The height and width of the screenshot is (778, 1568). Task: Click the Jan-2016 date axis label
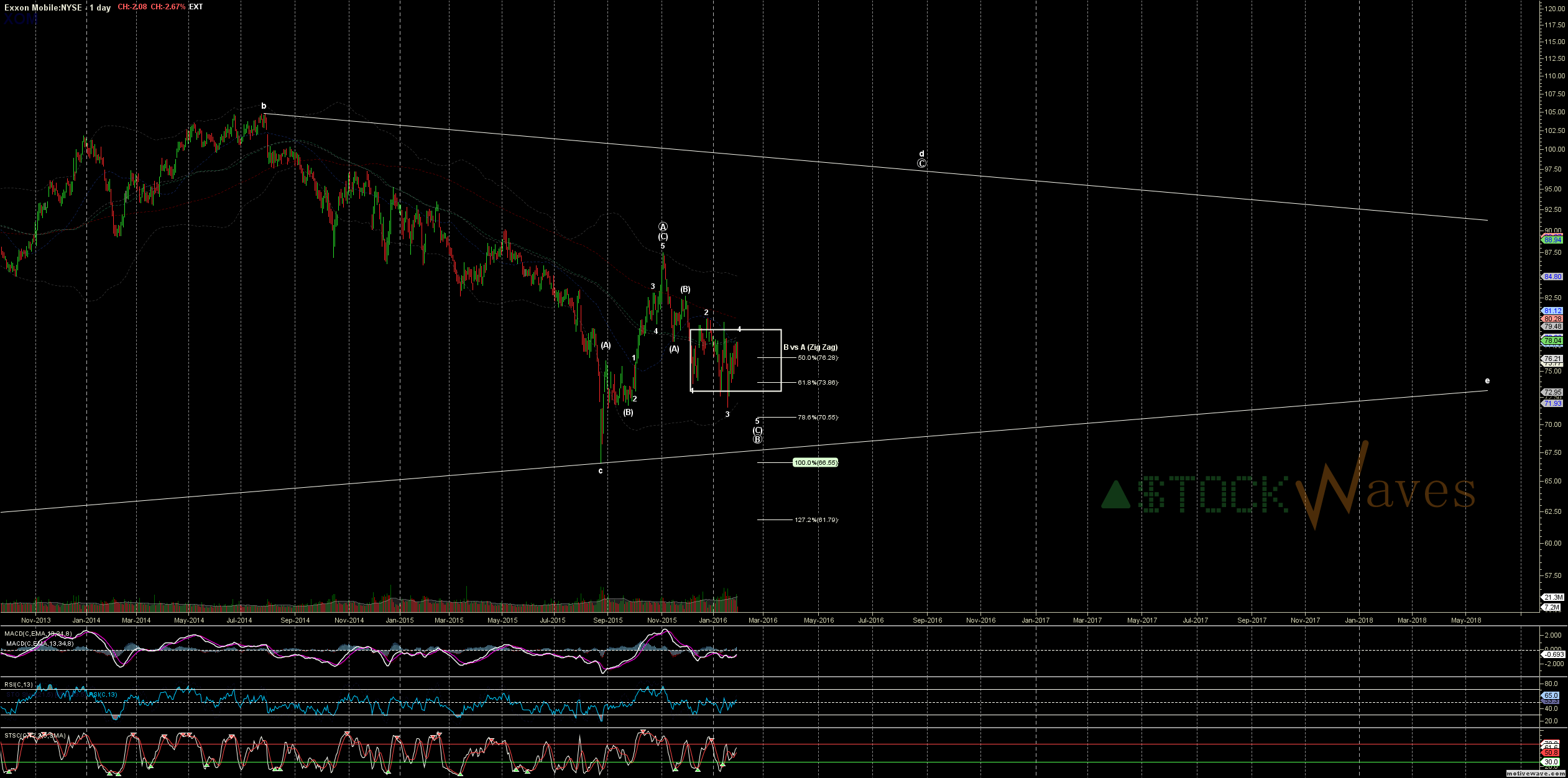[x=713, y=620]
